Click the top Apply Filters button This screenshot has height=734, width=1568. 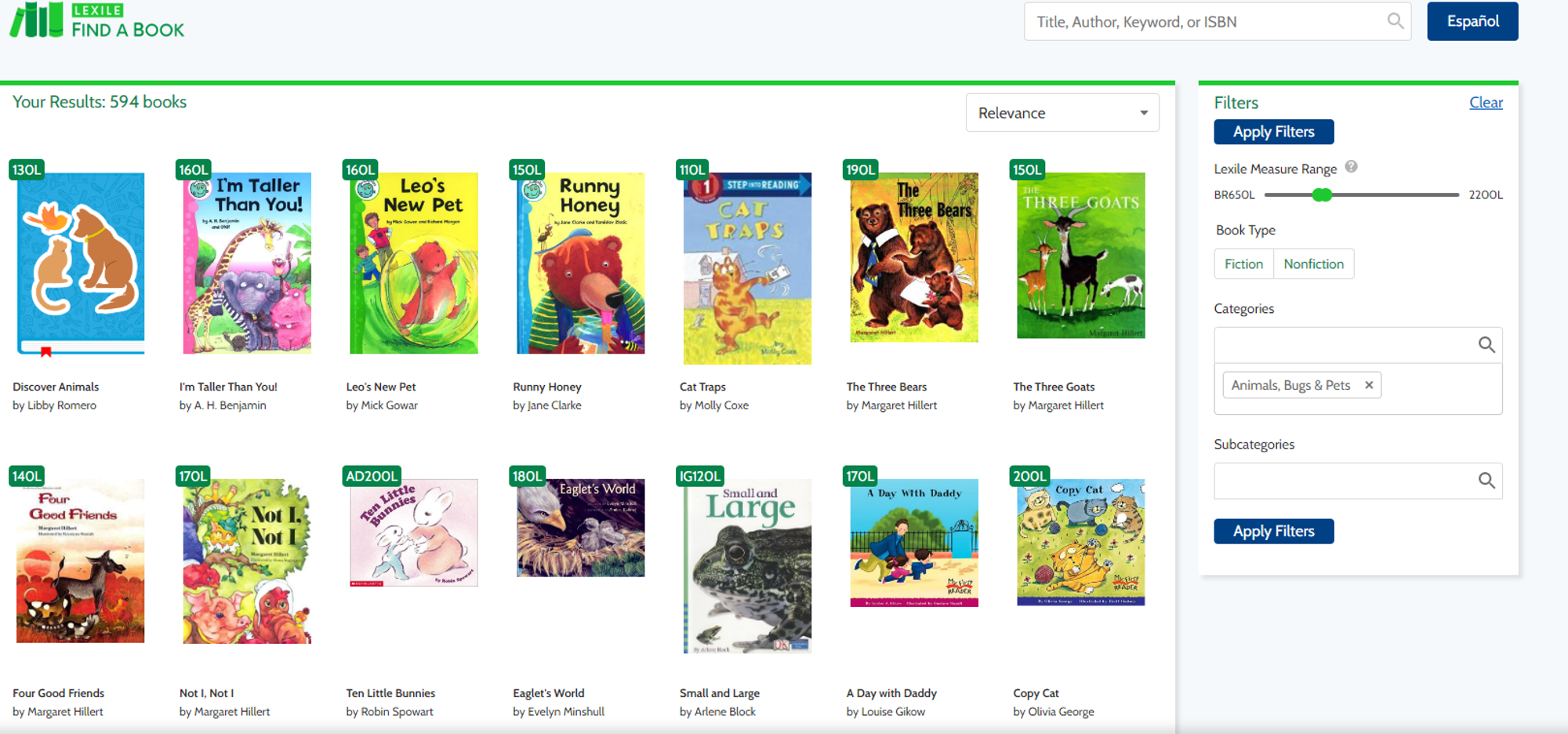point(1274,132)
